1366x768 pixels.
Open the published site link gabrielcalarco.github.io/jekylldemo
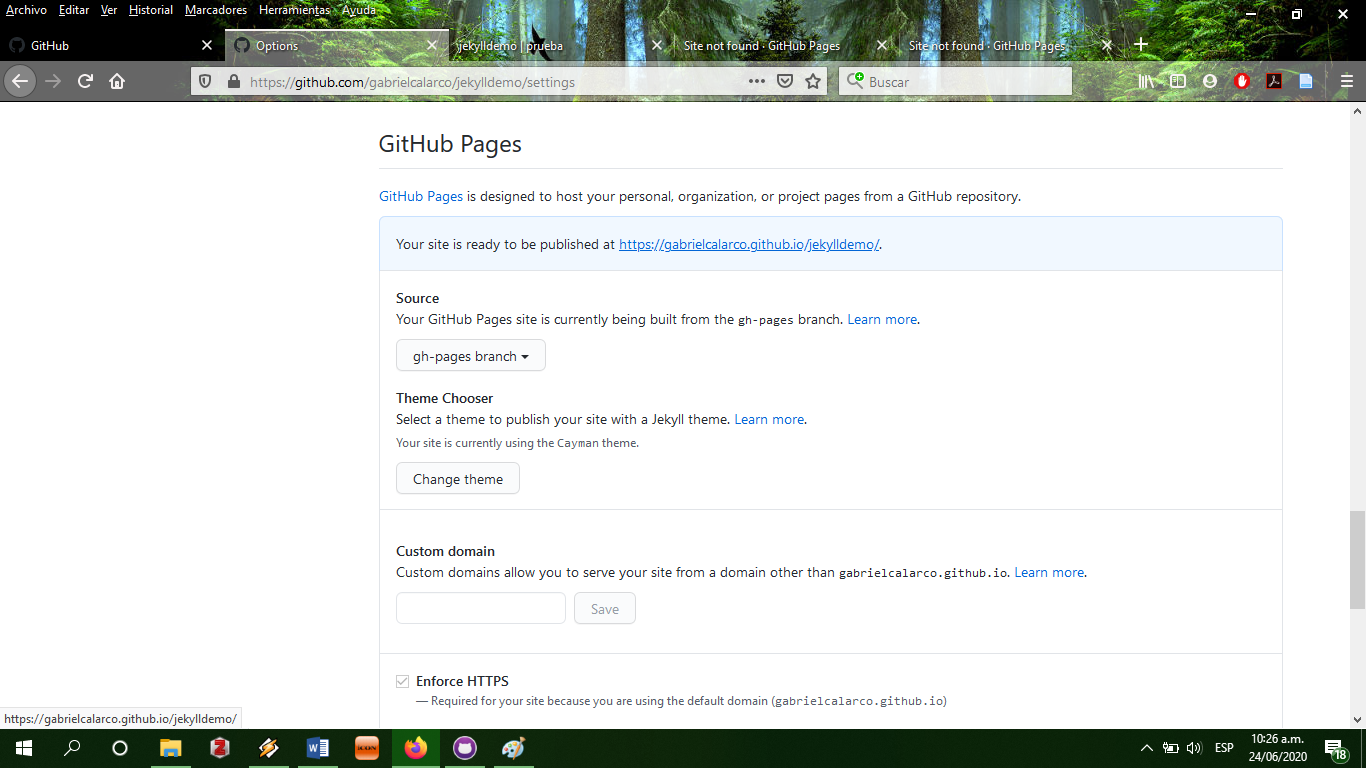[748, 244]
